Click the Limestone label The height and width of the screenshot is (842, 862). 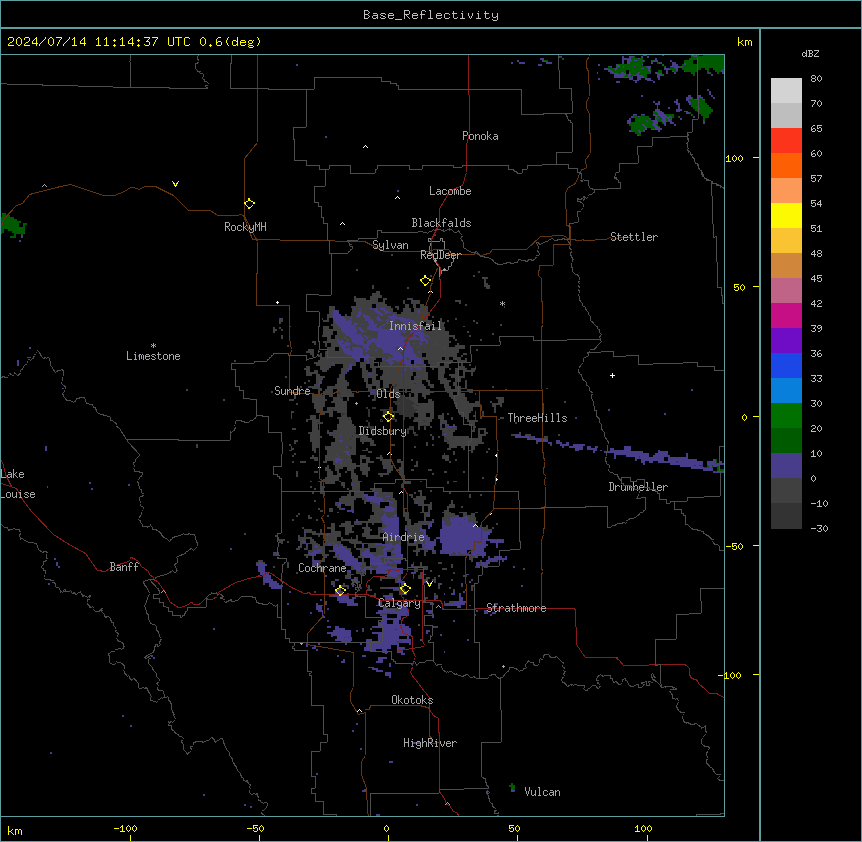click(153, 356)
